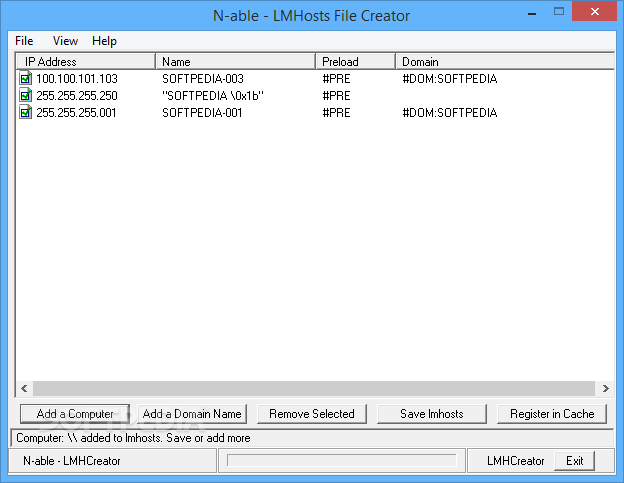
Task: Sort by the IP Address column header
Action: pos(86,62)
